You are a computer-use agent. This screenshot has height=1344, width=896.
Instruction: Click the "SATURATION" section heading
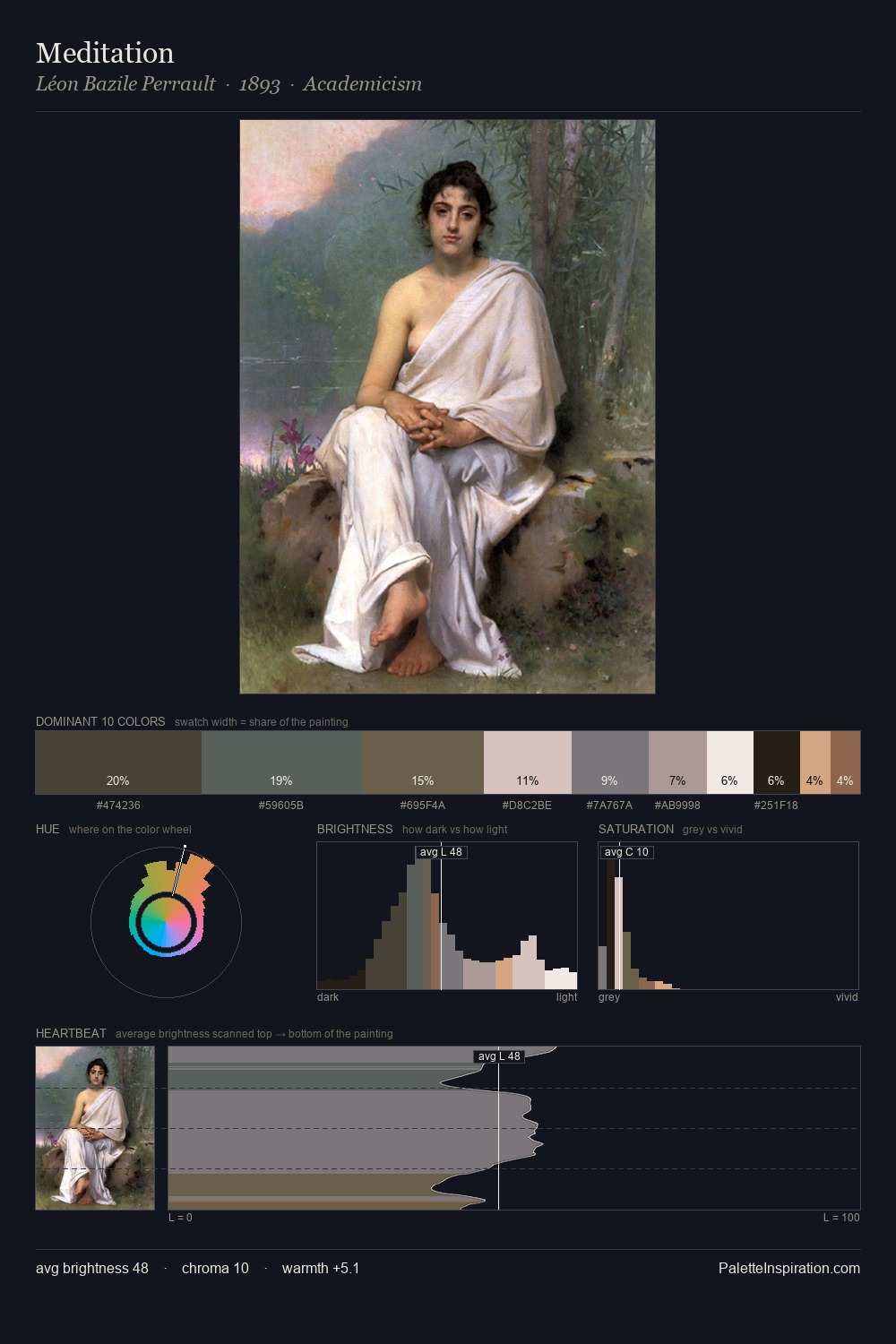[636, 829]
